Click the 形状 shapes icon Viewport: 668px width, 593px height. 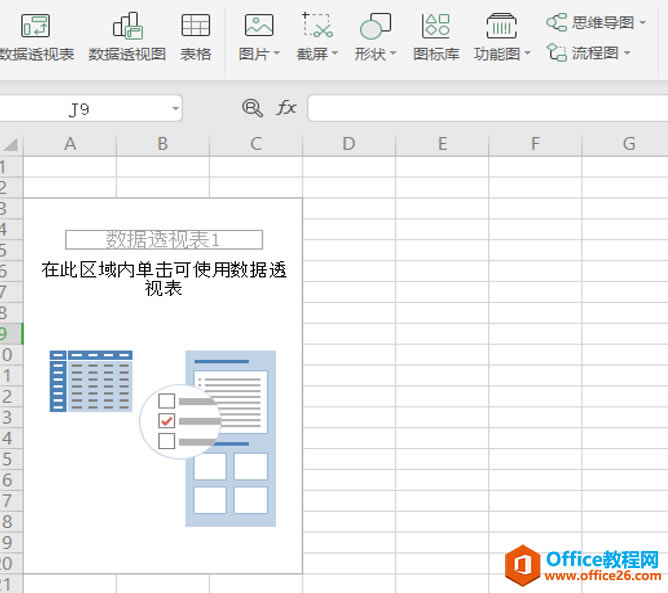pyautogui.click(x=375, y=26)
